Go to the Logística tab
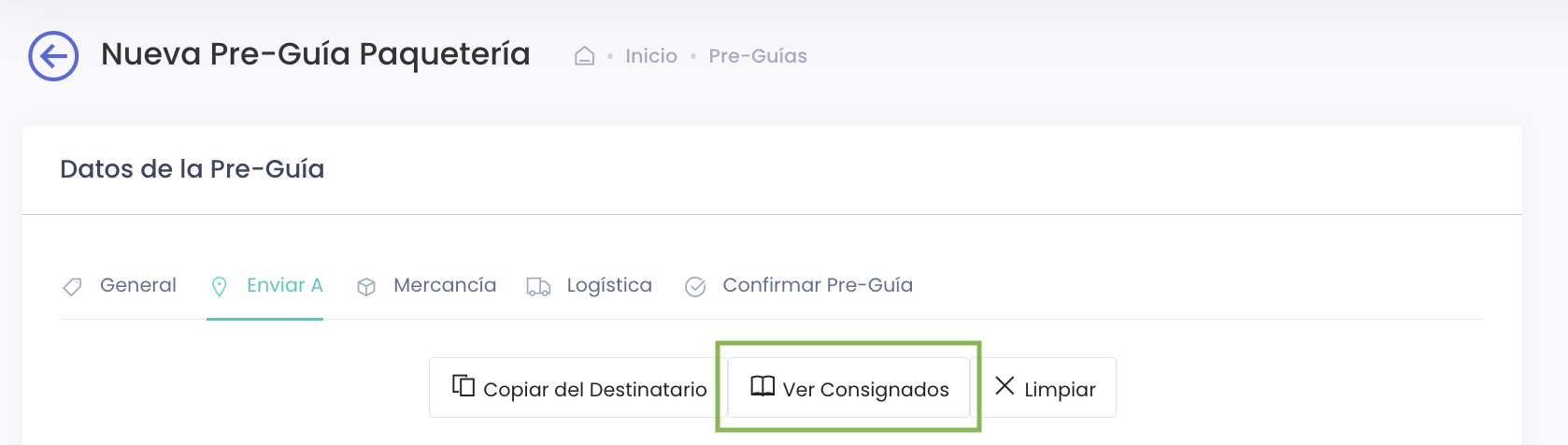This screenshot has width=1568, height=445. click(589, 286)
